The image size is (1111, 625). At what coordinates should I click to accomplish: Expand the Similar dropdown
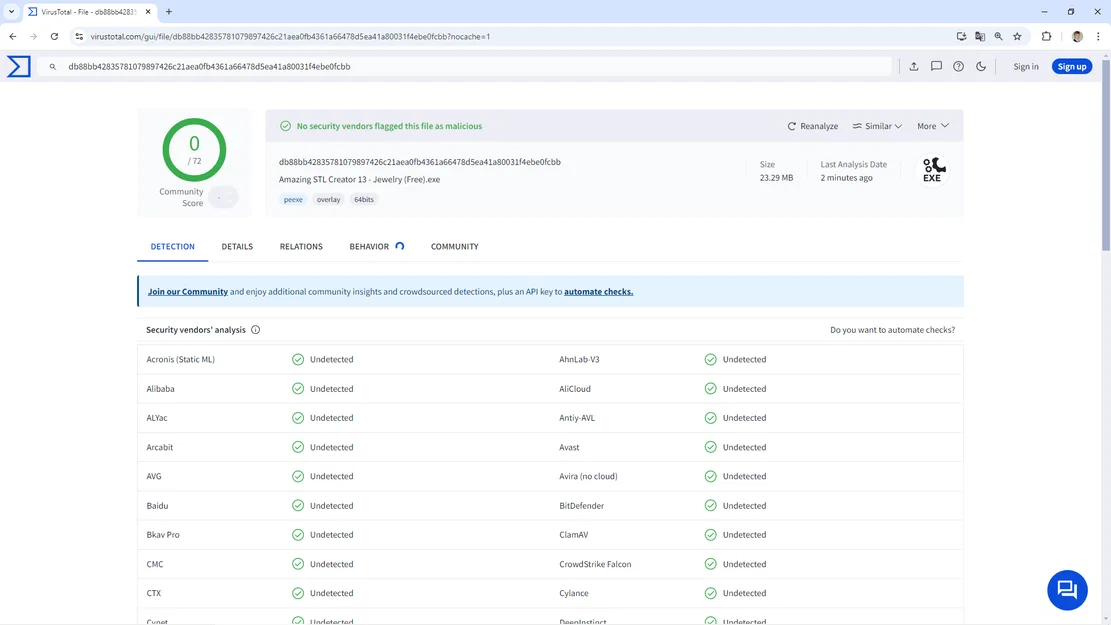[x=876, y=126]
